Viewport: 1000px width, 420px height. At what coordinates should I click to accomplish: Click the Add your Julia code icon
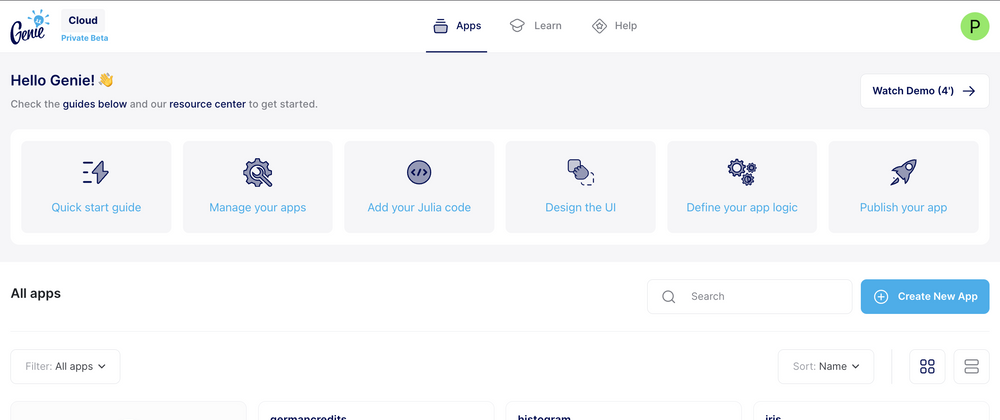[x=419, y=172]
